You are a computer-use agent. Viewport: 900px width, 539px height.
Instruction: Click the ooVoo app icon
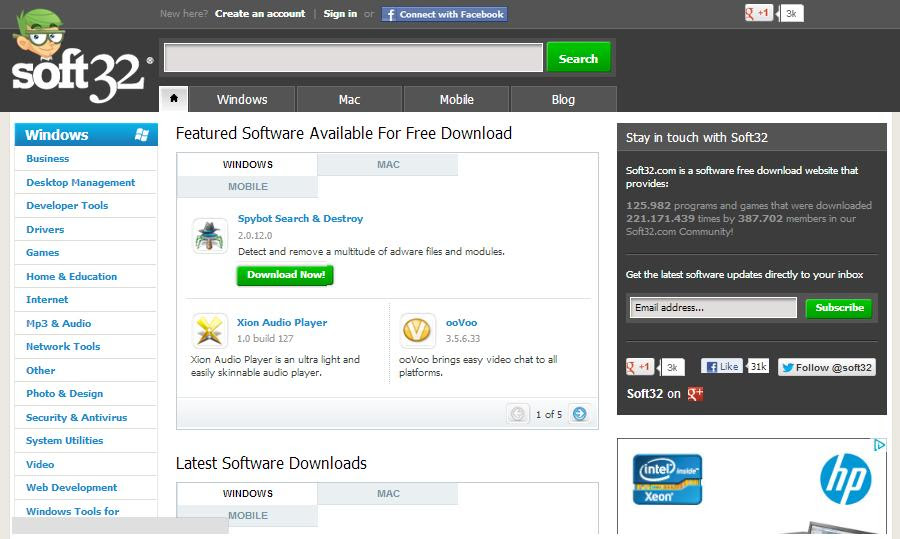pos(417,331)
